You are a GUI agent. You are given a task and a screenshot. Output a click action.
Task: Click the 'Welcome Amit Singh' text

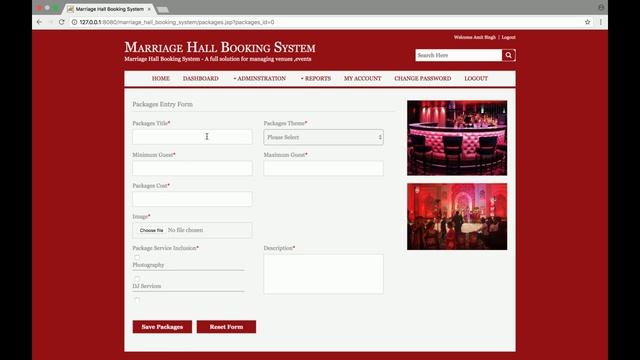(474, 37)
